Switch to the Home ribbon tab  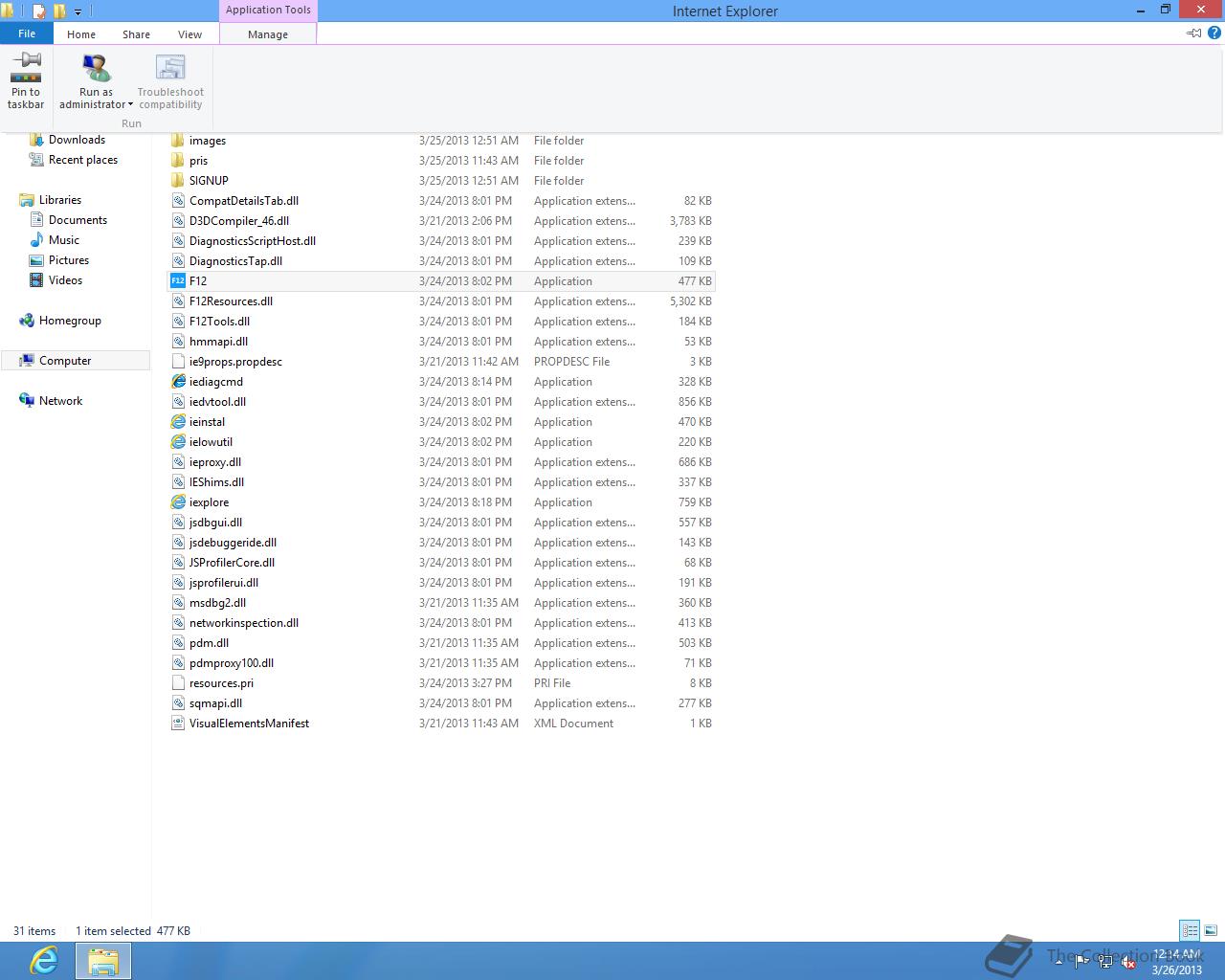pyautogui.click(x=81, y=34)
